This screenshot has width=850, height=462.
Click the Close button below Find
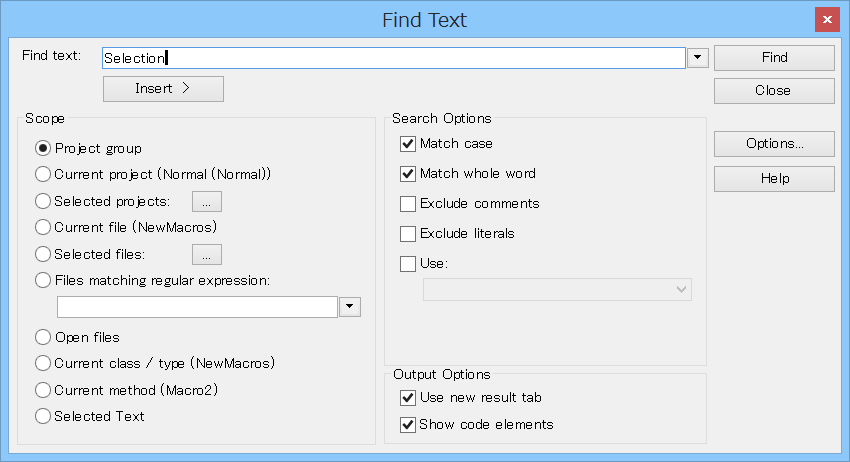click(x=774, y=91)
